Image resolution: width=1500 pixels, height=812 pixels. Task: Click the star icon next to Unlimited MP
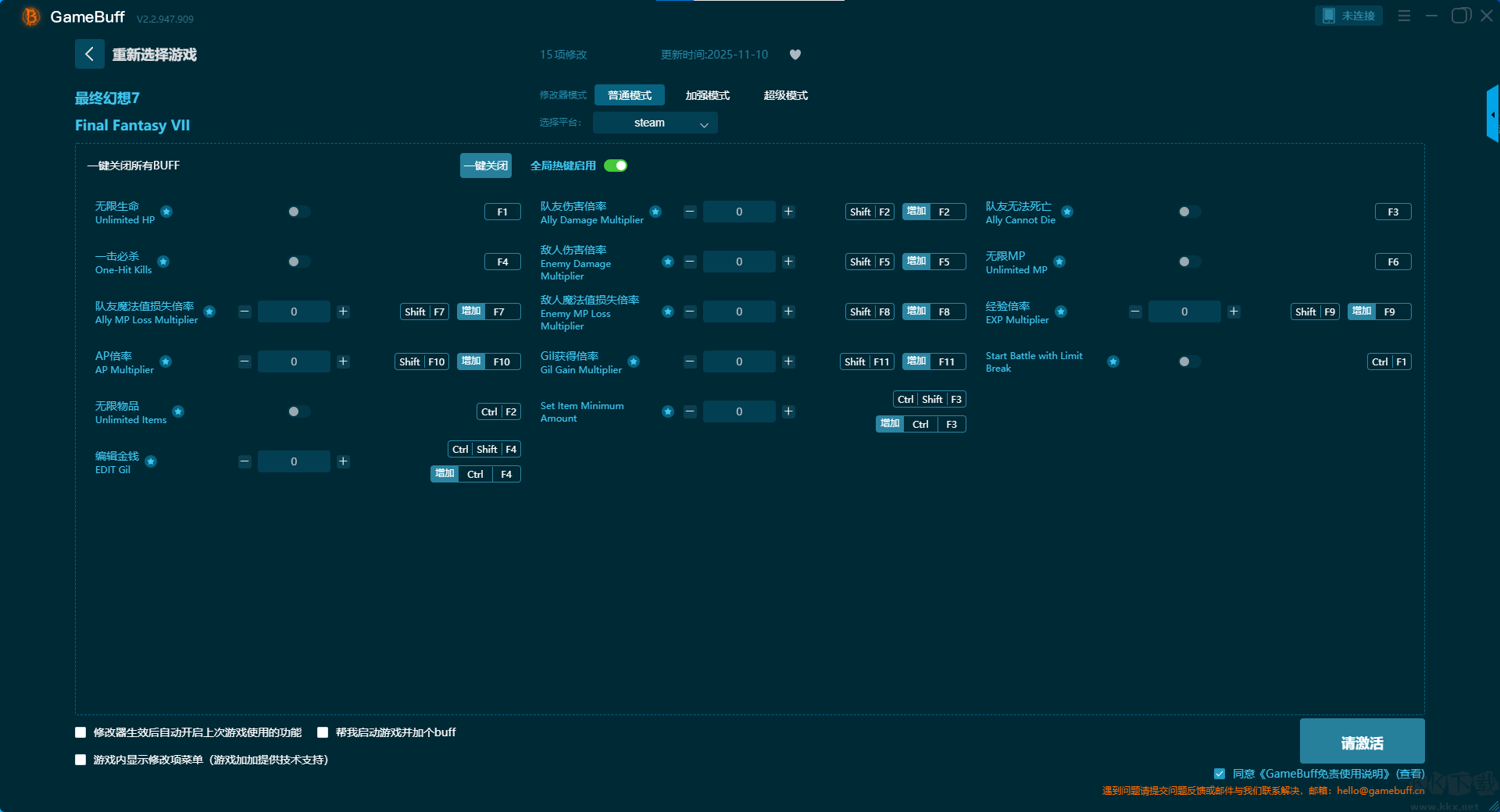(1059, 262)
